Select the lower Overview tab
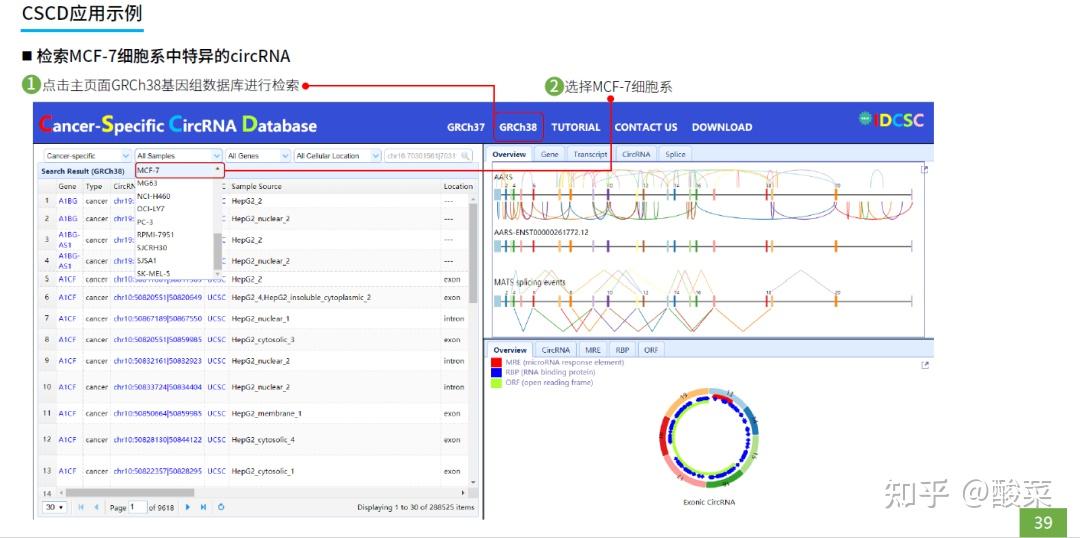The image size is (1080, 538). coord(510,350)
